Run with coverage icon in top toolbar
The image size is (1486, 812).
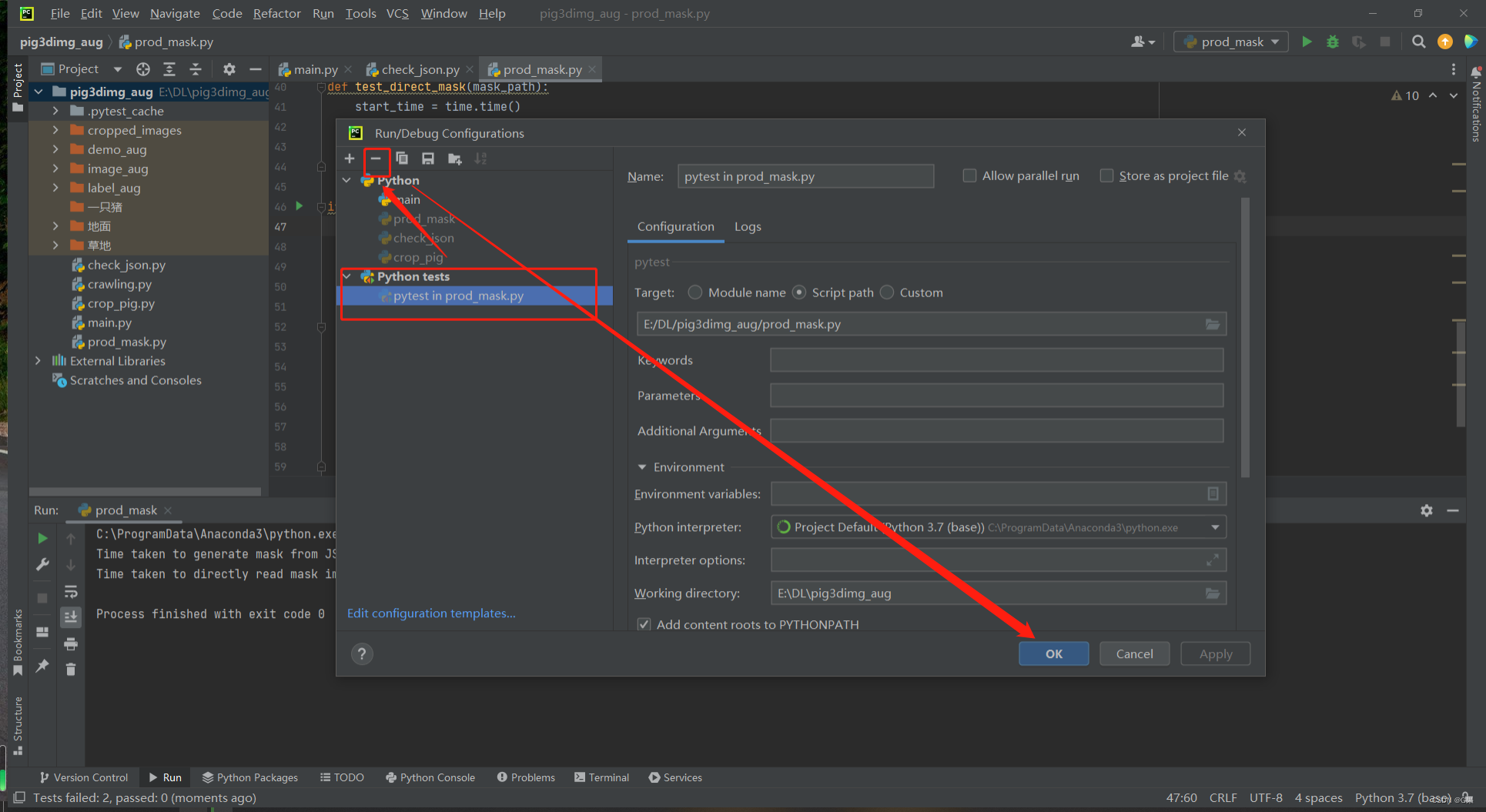(x=1359, y=42)
